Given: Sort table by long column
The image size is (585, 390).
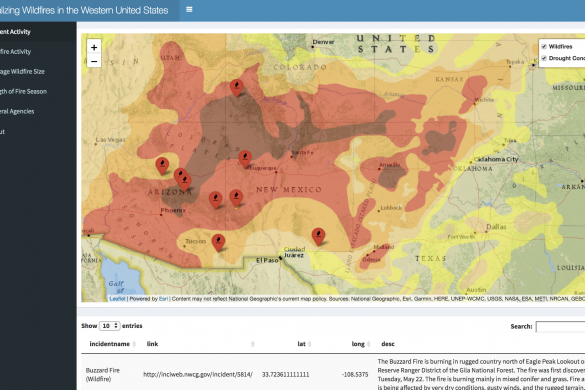Looking at the screenshot, I should [x=360, y=344].
